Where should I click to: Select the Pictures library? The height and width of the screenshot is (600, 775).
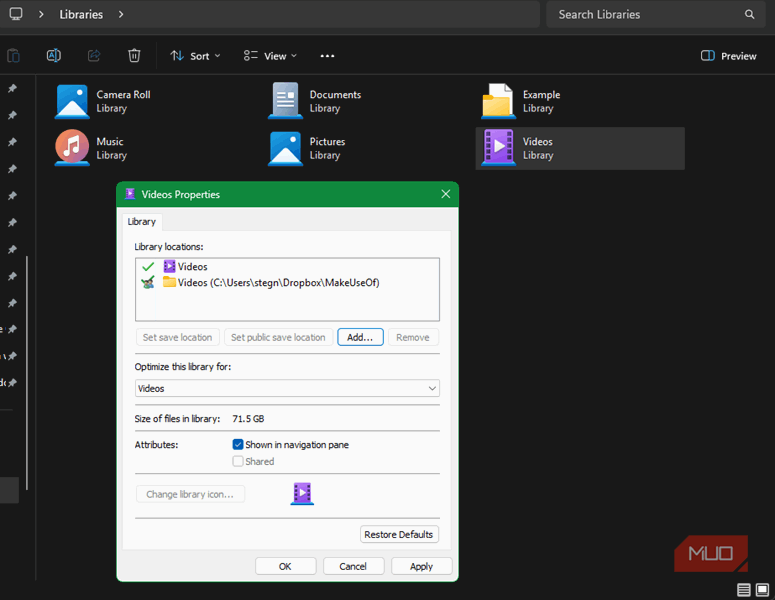(x=307, y=148)
